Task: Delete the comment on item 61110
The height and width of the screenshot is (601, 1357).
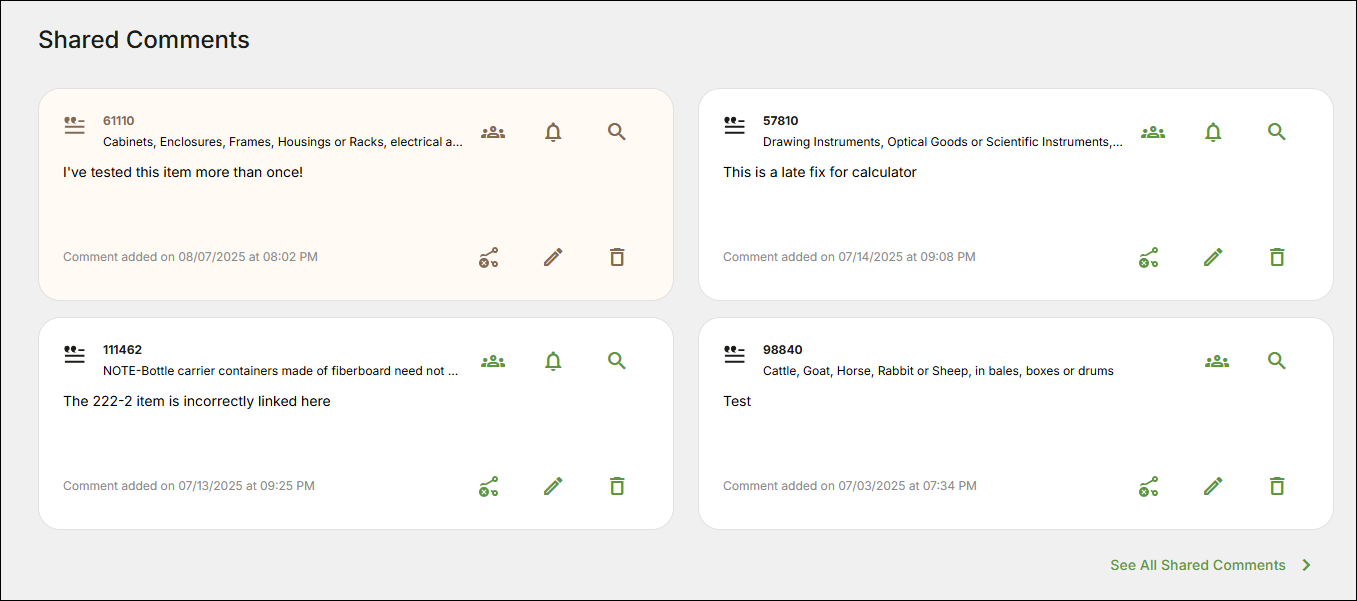Action: pos(617,258)
